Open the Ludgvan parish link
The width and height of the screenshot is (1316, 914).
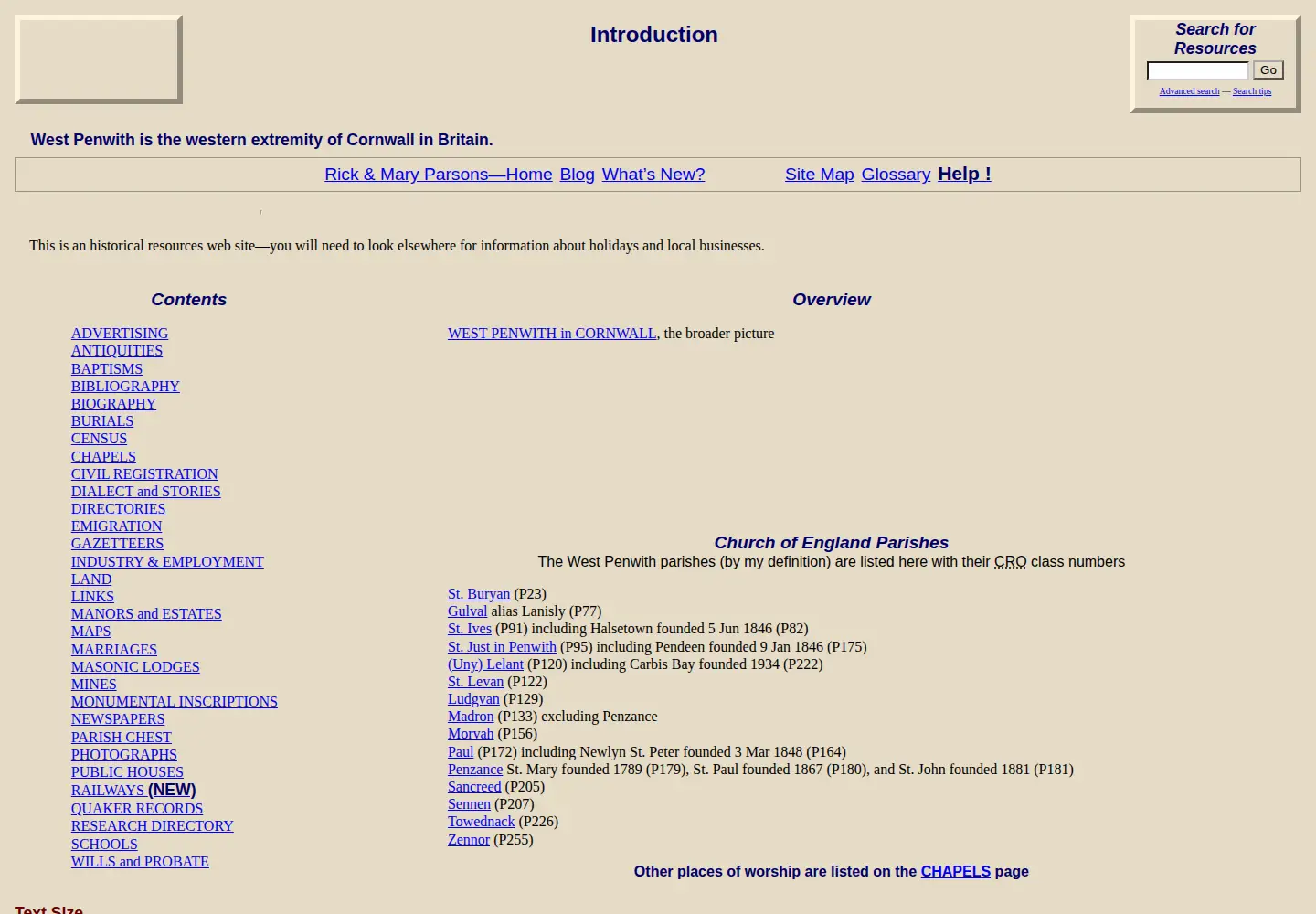pyautogui.click(x=473, y=699)
